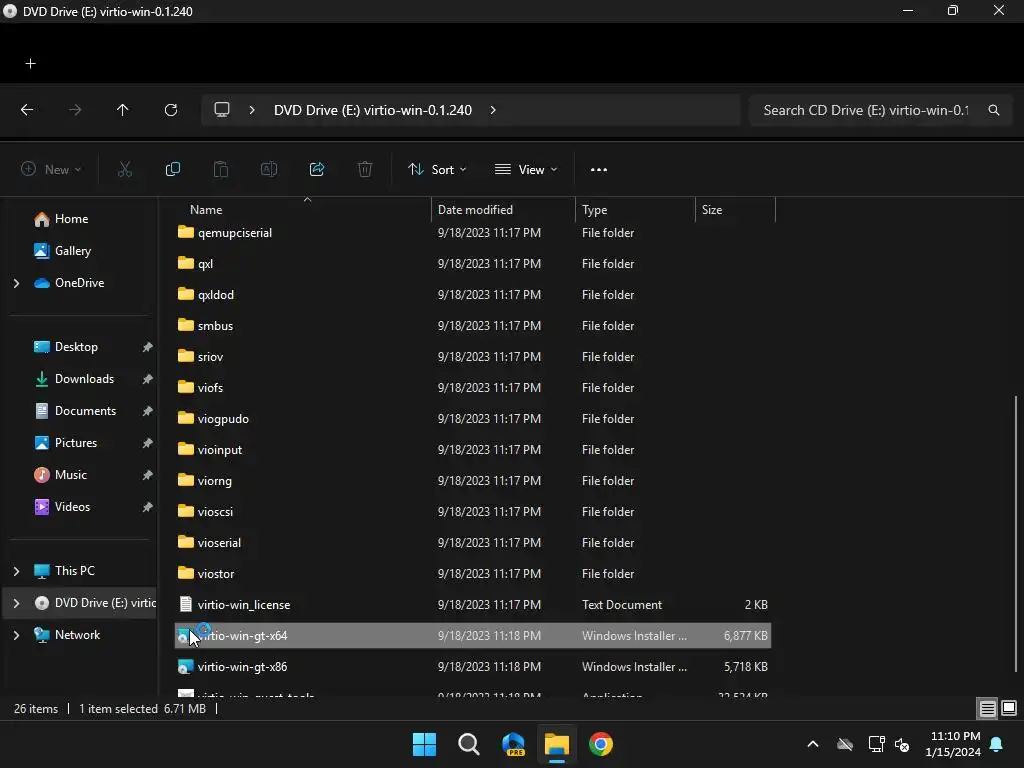This screenshot has width=1024, height=768.
Task: Select the qxldod folder
Action: 473,295
